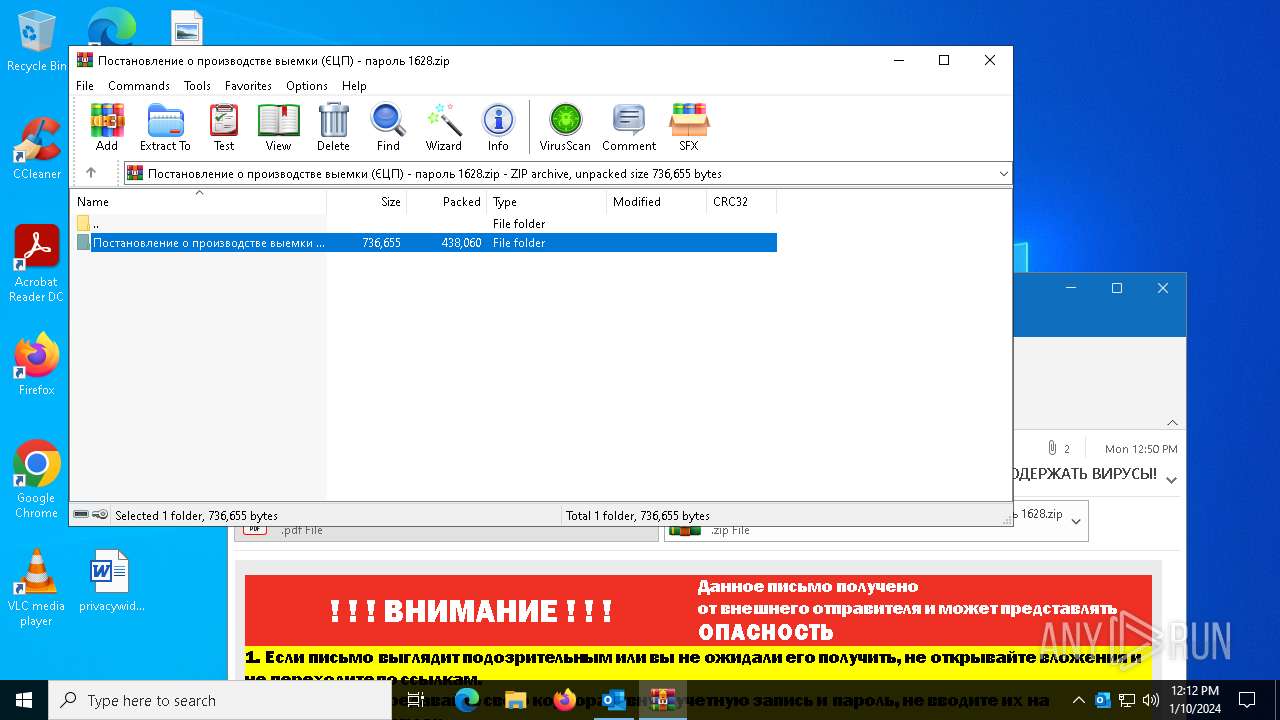1280x720 pixels.
Task: Click the Add toolbar icon in WinRAR
Action: pyautogui.click(x=107, y=127)
